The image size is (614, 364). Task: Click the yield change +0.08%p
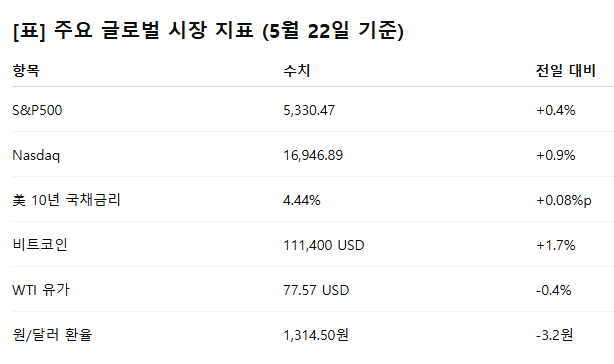pos(563,200)
